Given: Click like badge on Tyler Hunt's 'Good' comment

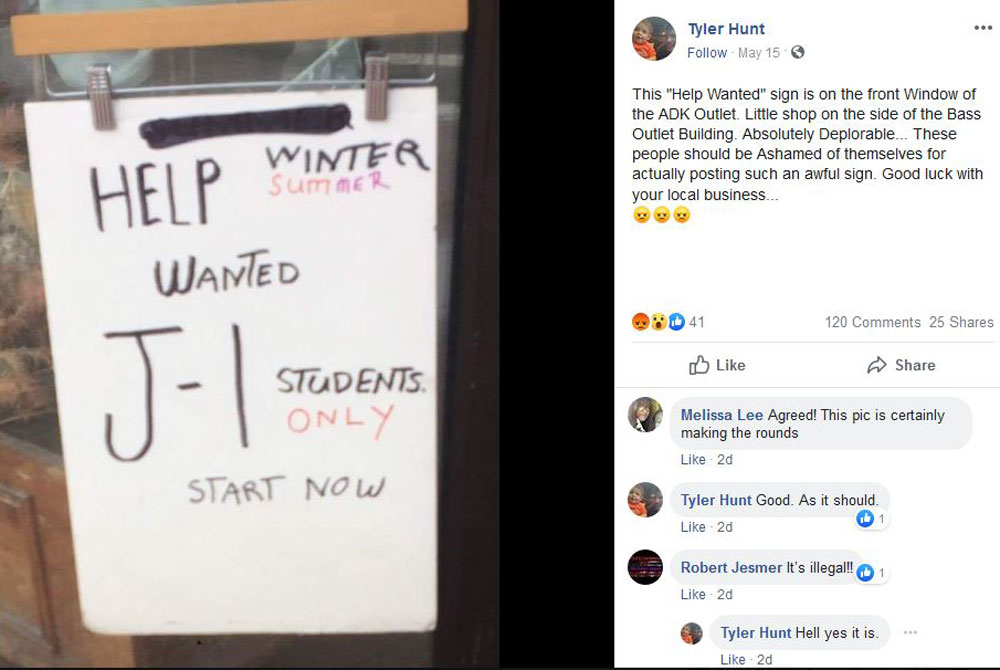Looking at the screenshot, I should (865, 518).
